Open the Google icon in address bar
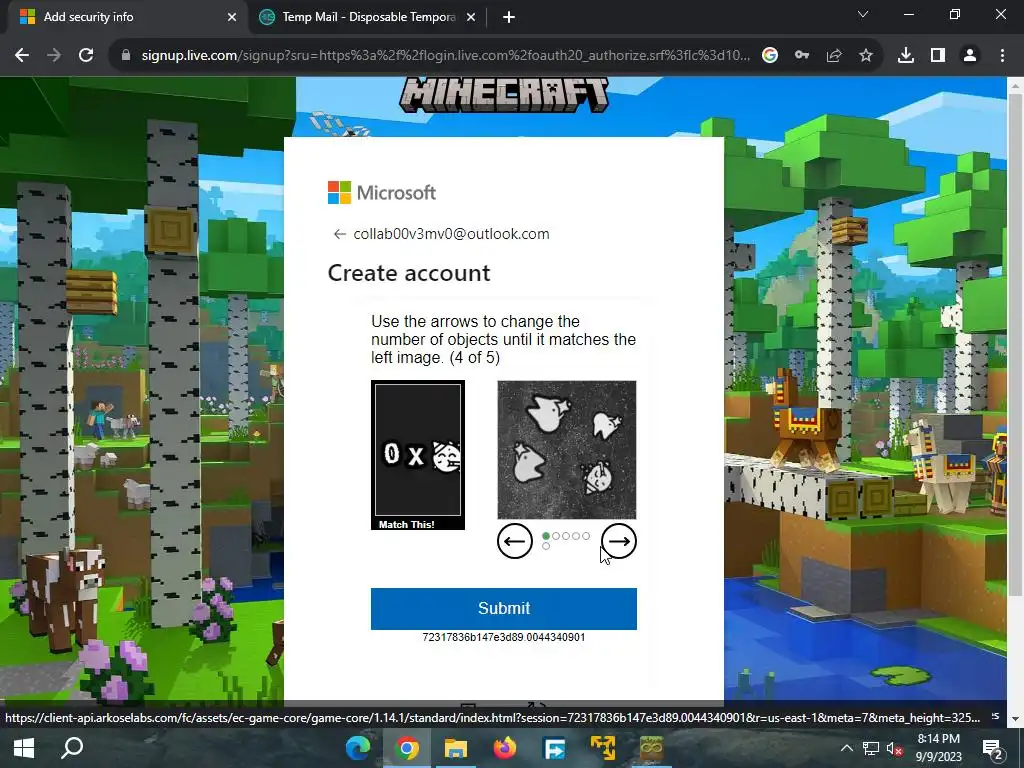 pyautogui.click(x=770, y=56)
